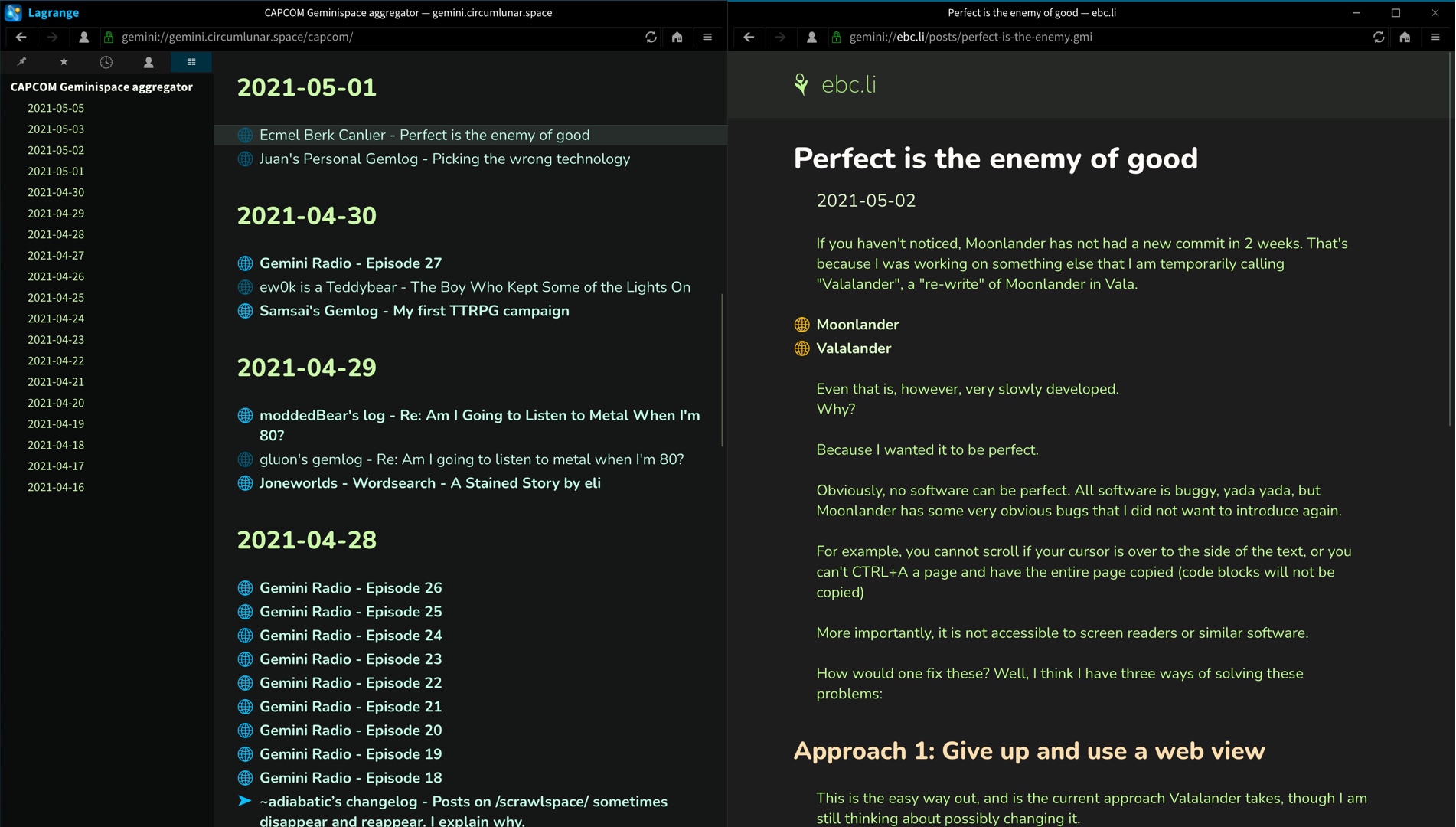Switch sidebar to Identities tab
Viewport: 1456px width, 827px height.
(149, 62)
